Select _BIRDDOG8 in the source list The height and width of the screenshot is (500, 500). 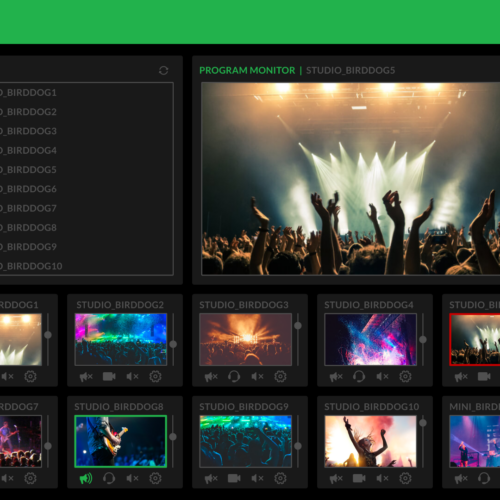pyautogui.click(x=28, y=228)
